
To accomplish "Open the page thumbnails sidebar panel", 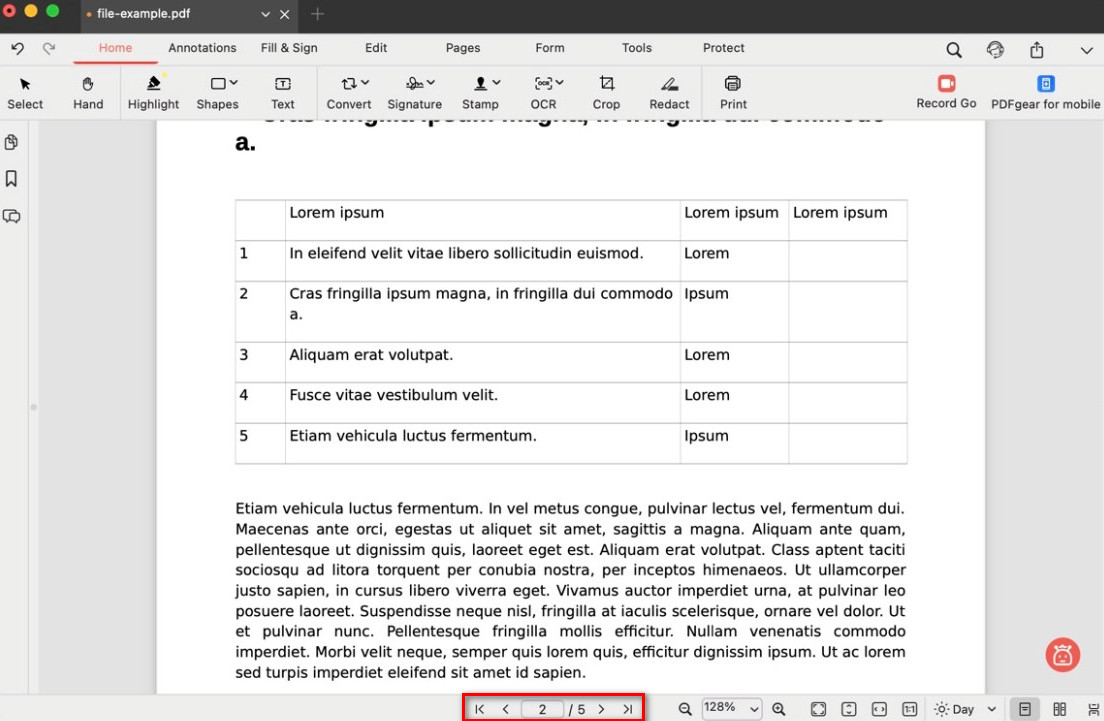I will (12, 142).
